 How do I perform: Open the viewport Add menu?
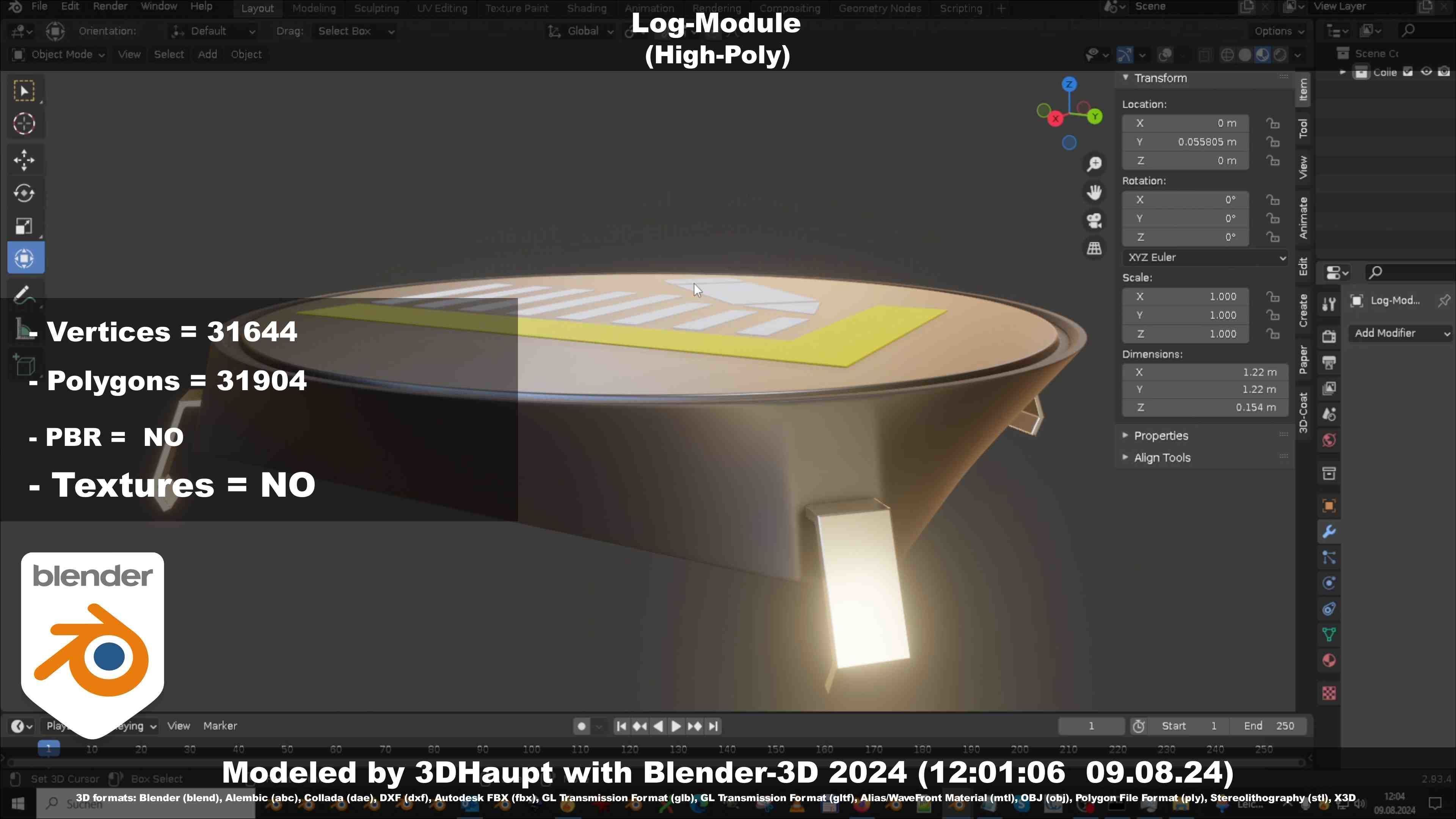(207, 55)
